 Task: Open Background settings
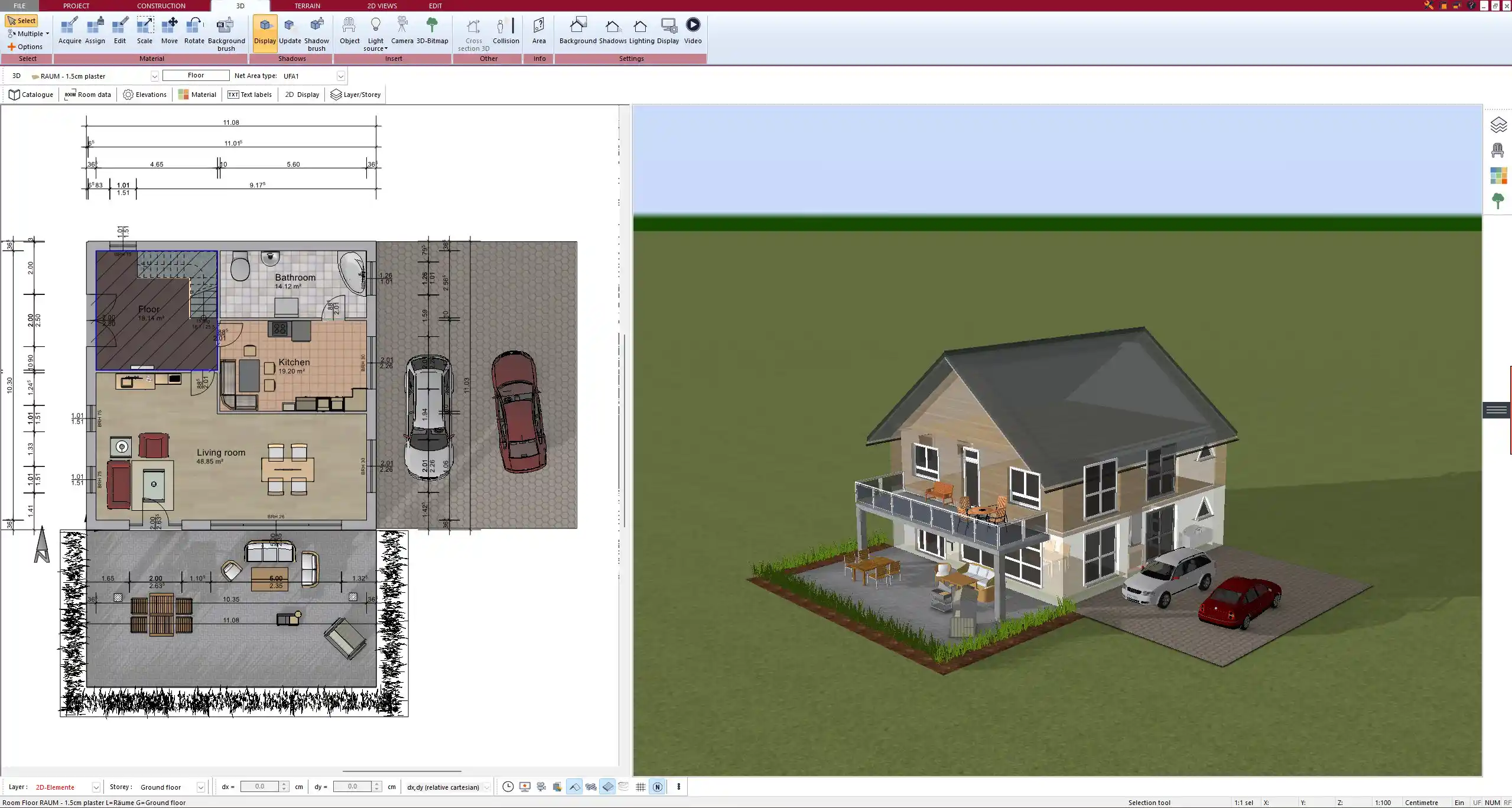(578, 31)
